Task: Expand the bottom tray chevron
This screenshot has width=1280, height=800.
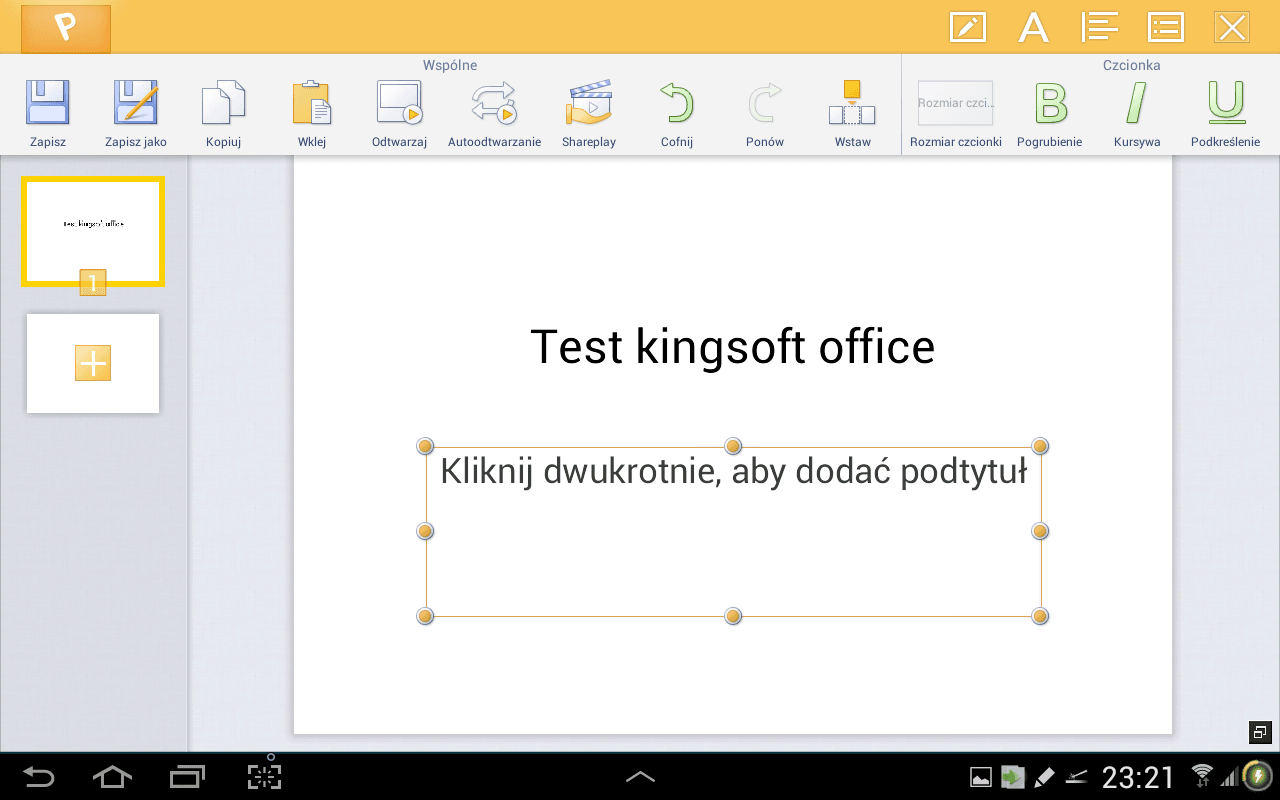Action: point(640,776)
